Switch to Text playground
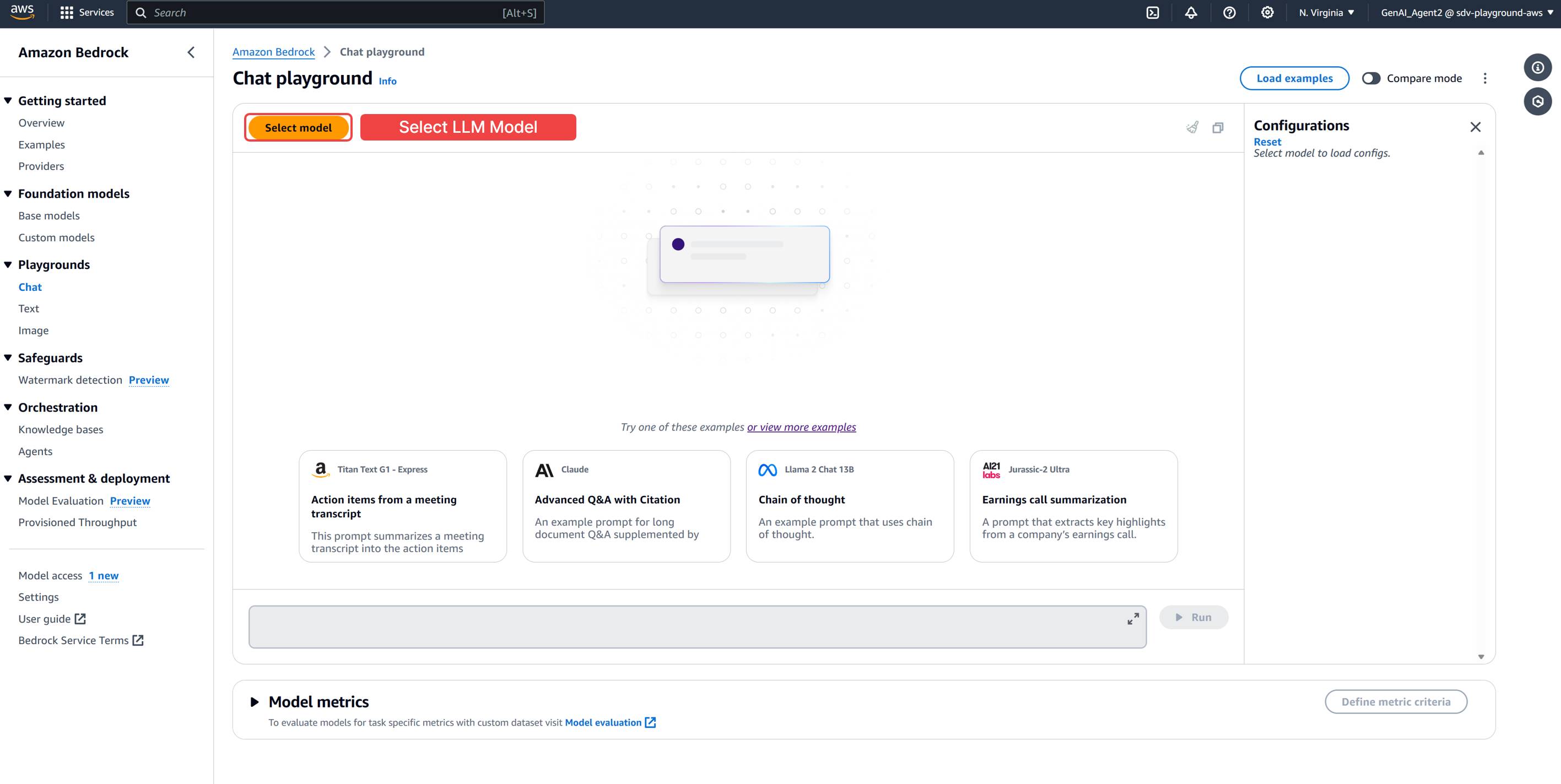Screen dimensions: 1561x784 29,309
